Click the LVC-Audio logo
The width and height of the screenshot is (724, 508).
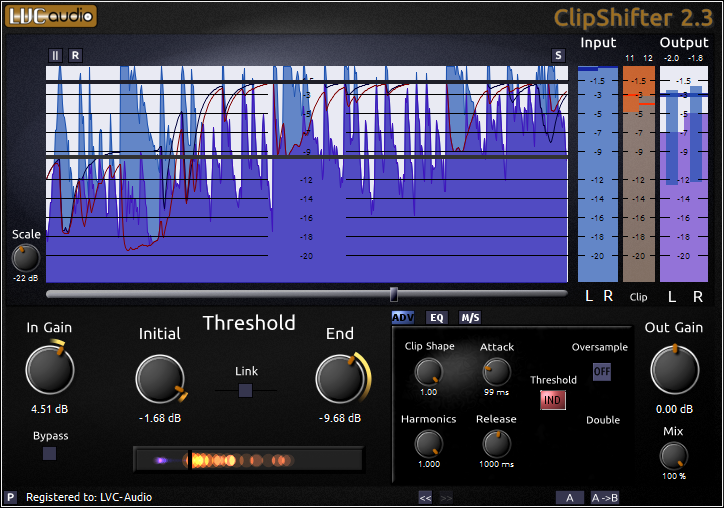(x=51, y=15)
